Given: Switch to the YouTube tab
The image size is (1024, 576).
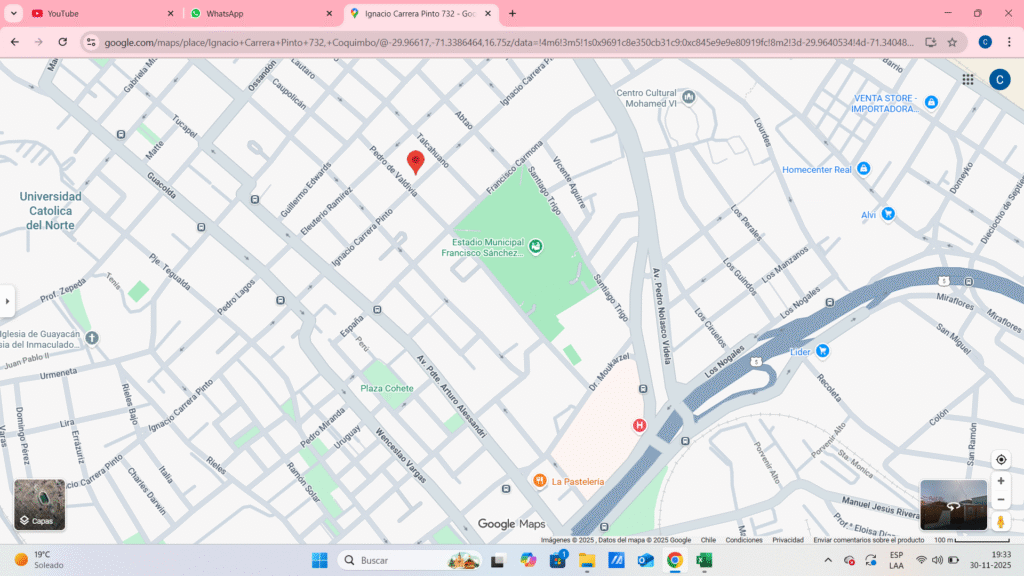Looking at the screenshot, I should (x=95, y=14).
